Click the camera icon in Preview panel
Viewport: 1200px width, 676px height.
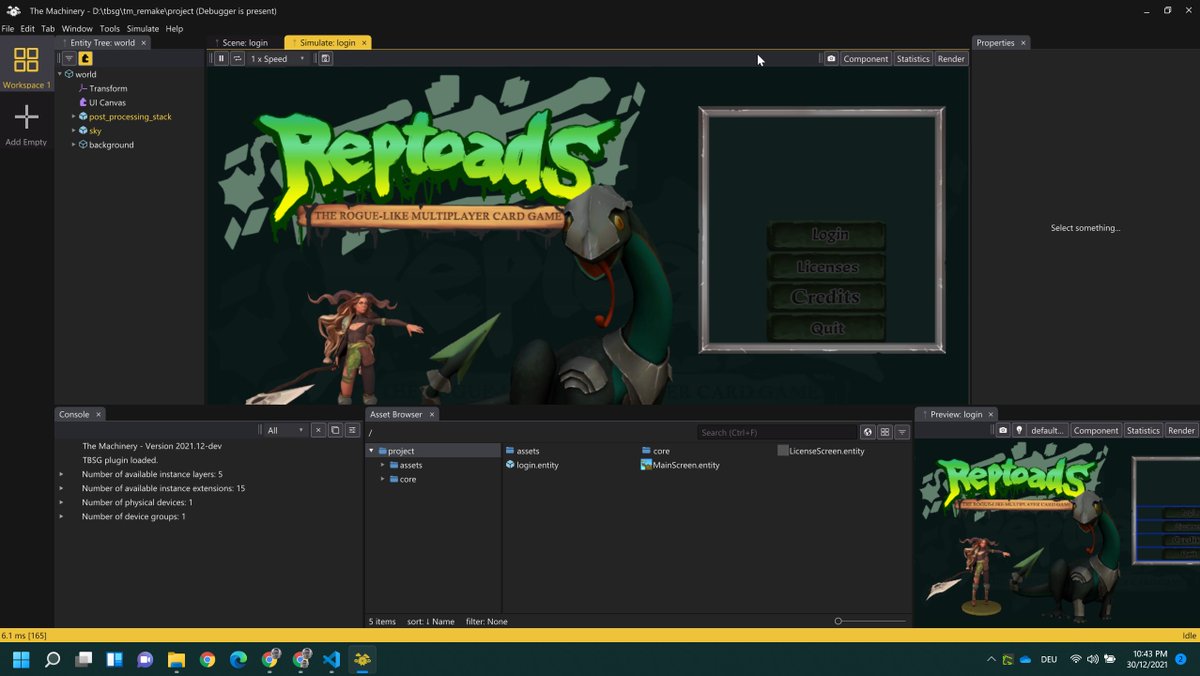tap(1002, 430)
